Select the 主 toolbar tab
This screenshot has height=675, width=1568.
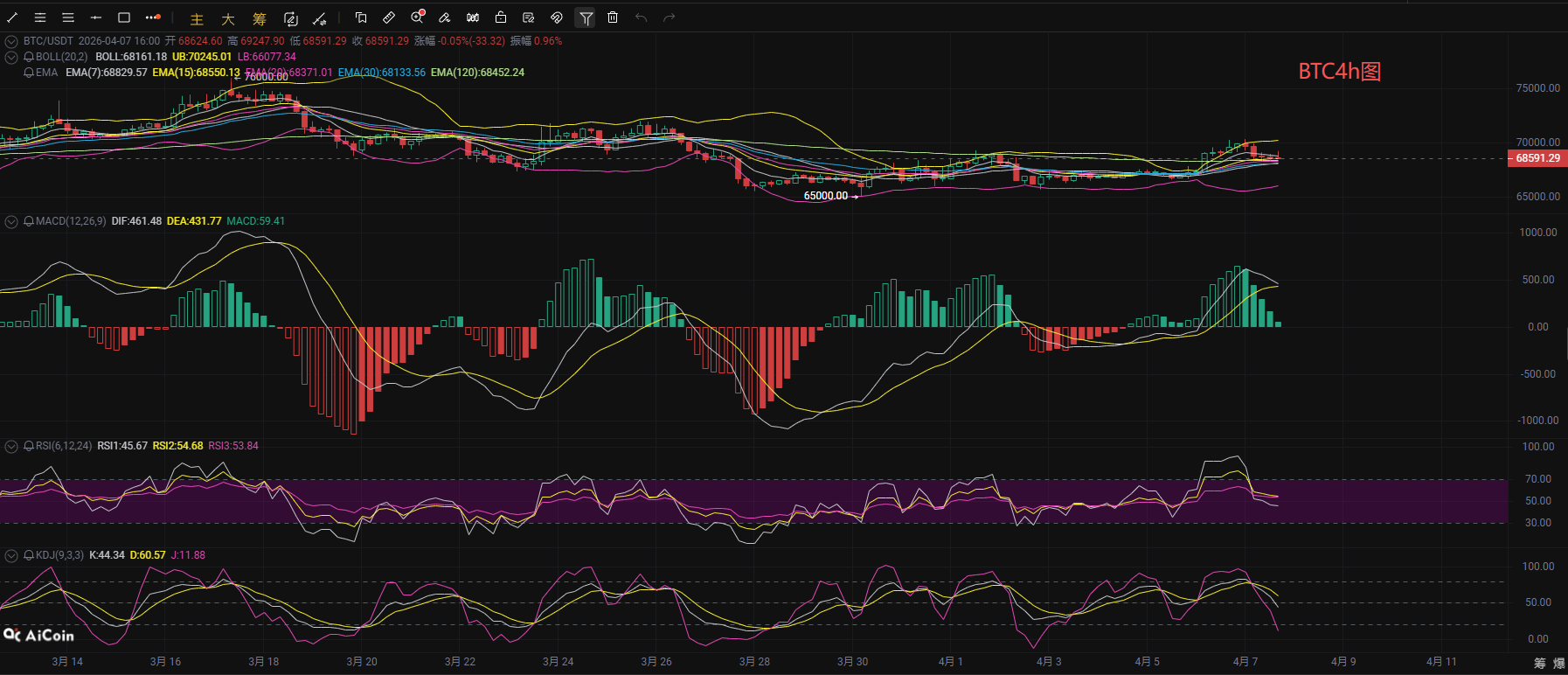point(197,18)
